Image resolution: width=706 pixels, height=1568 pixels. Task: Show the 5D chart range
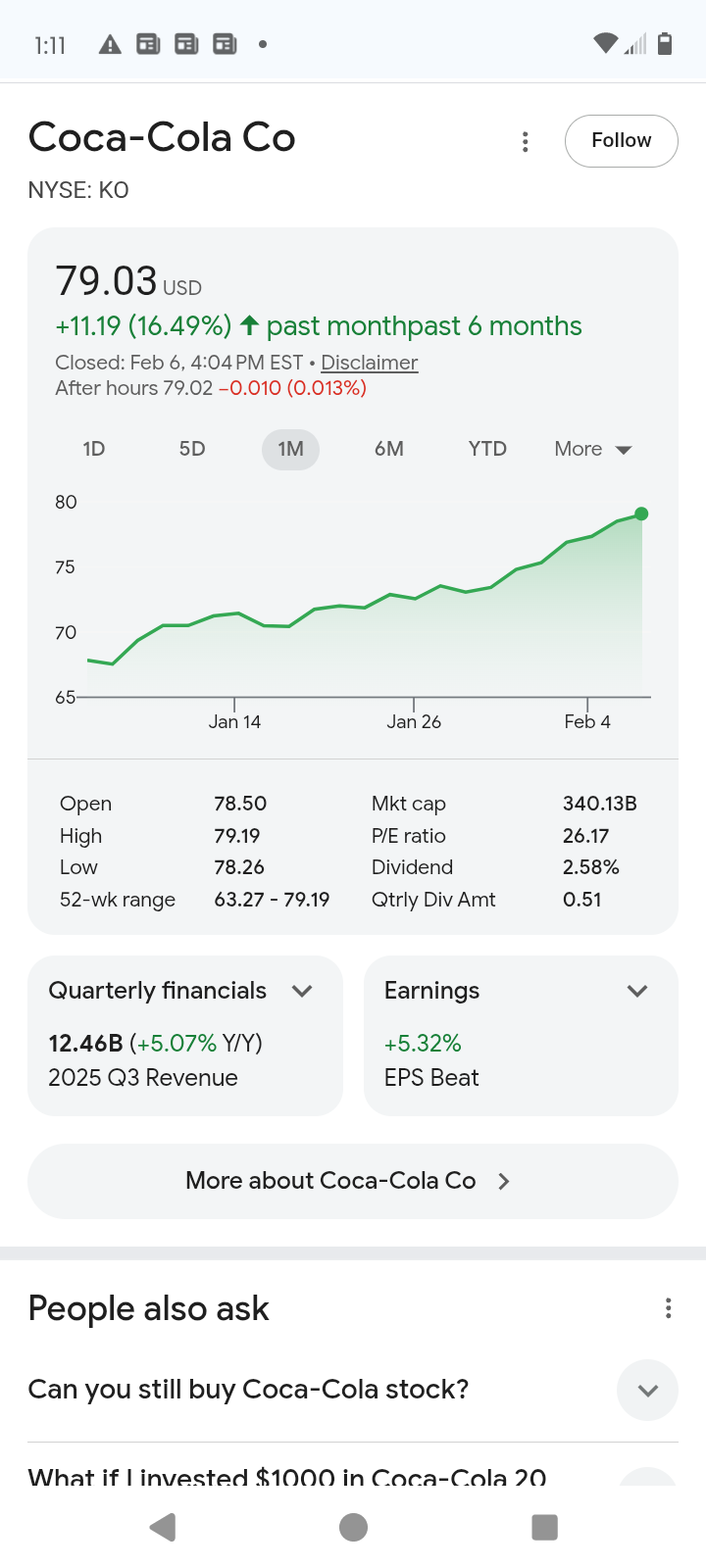[x=192, y=450]
